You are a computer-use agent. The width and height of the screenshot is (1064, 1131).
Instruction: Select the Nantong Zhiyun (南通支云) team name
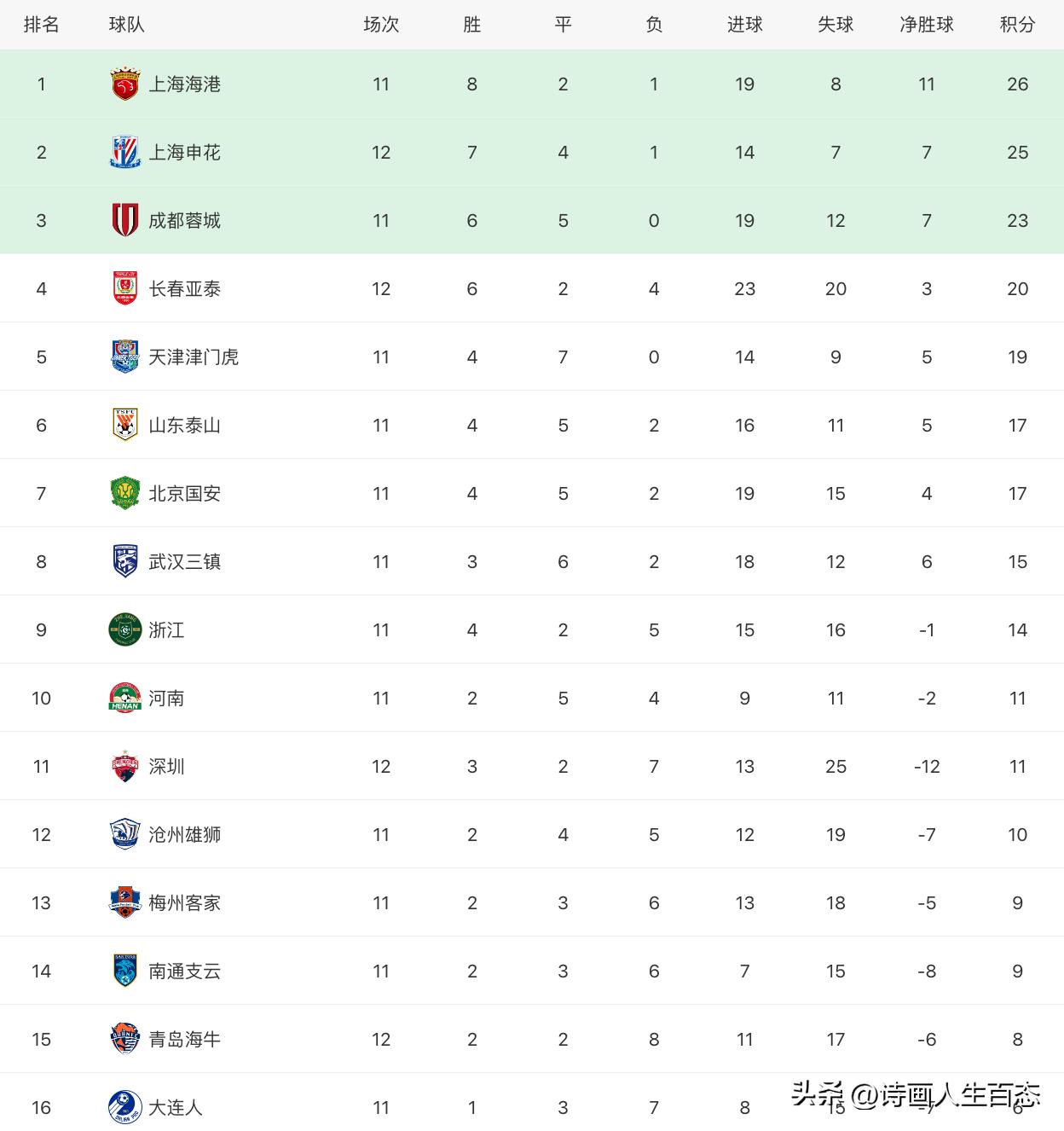tap(185, 971)
